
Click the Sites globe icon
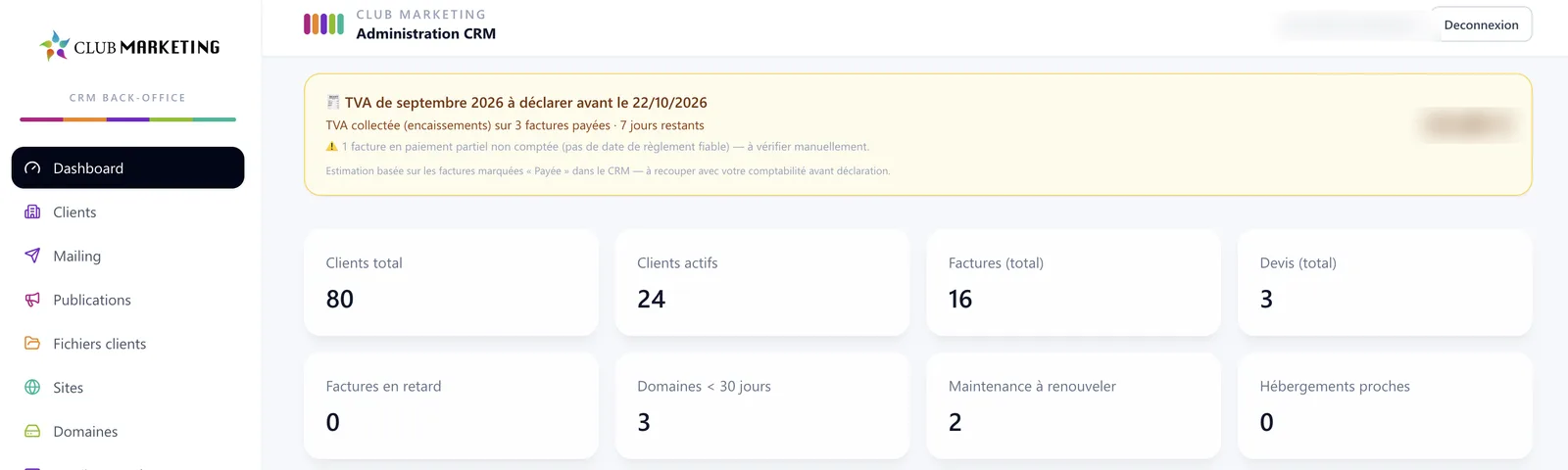tap(32, 388)
